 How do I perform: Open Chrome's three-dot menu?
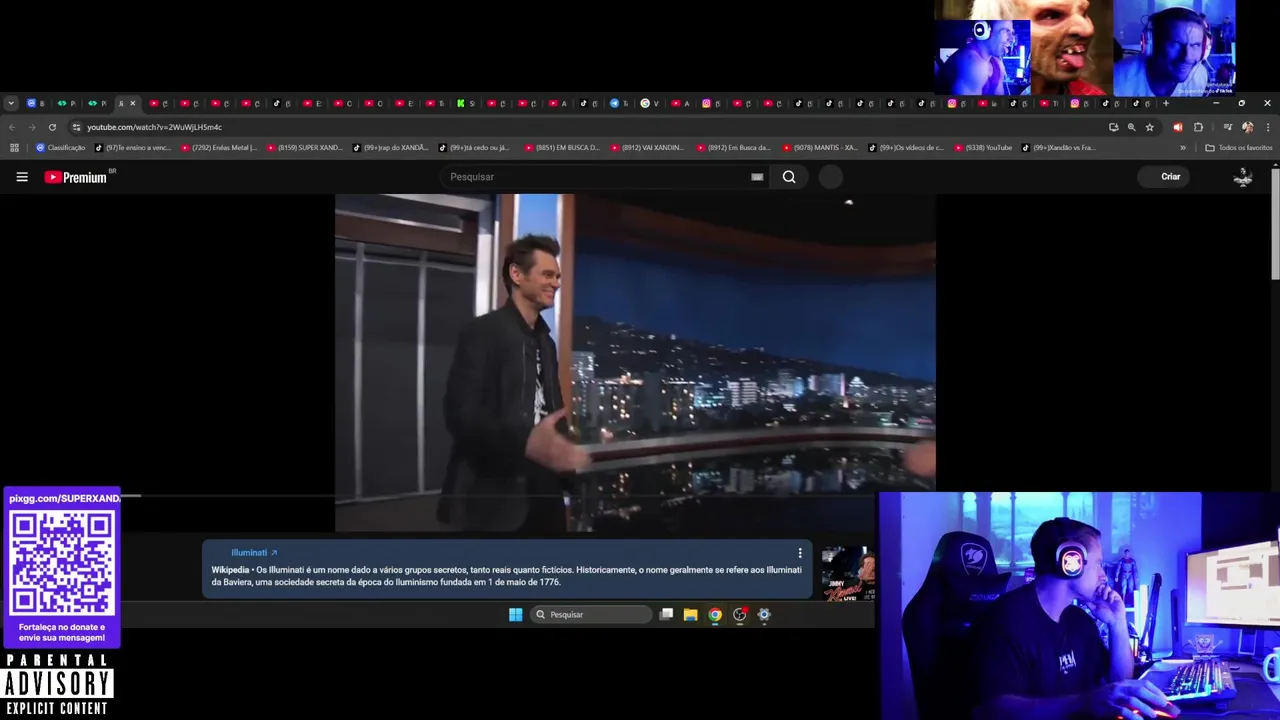[1267, 127]
